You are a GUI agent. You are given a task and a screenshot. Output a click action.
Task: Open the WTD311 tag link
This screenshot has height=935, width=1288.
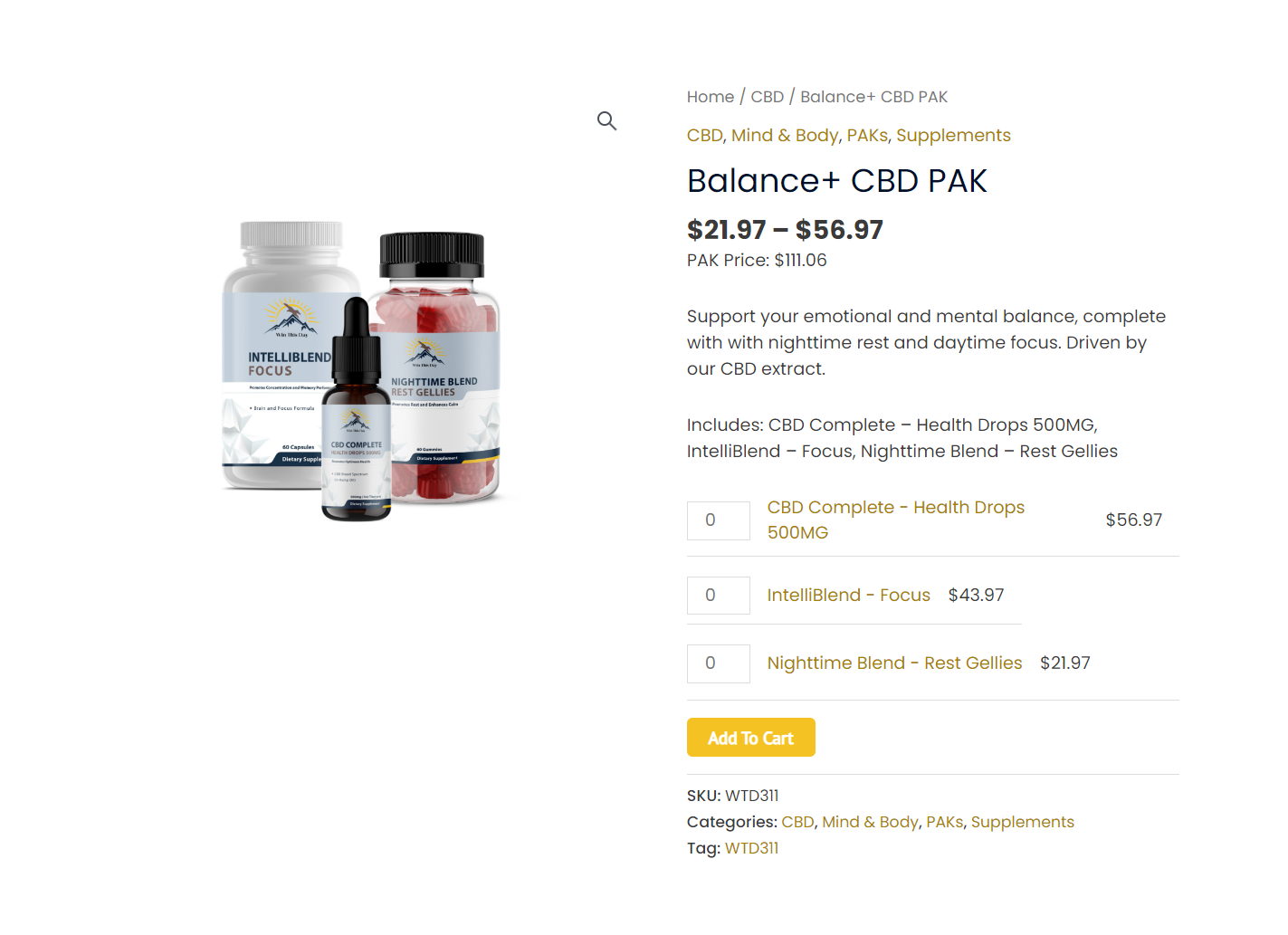pos(751,848)
